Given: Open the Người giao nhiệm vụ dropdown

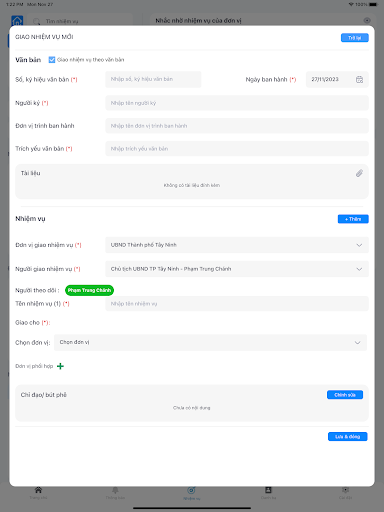Looking at the screenshot, I should tap(237, 269).
